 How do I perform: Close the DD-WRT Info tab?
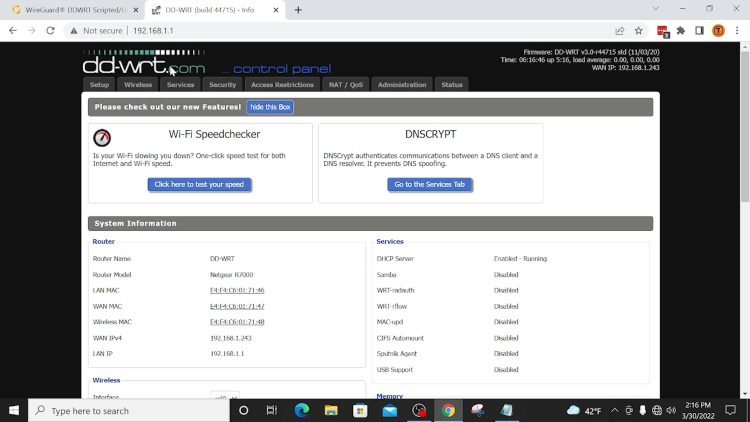[276, 10]
